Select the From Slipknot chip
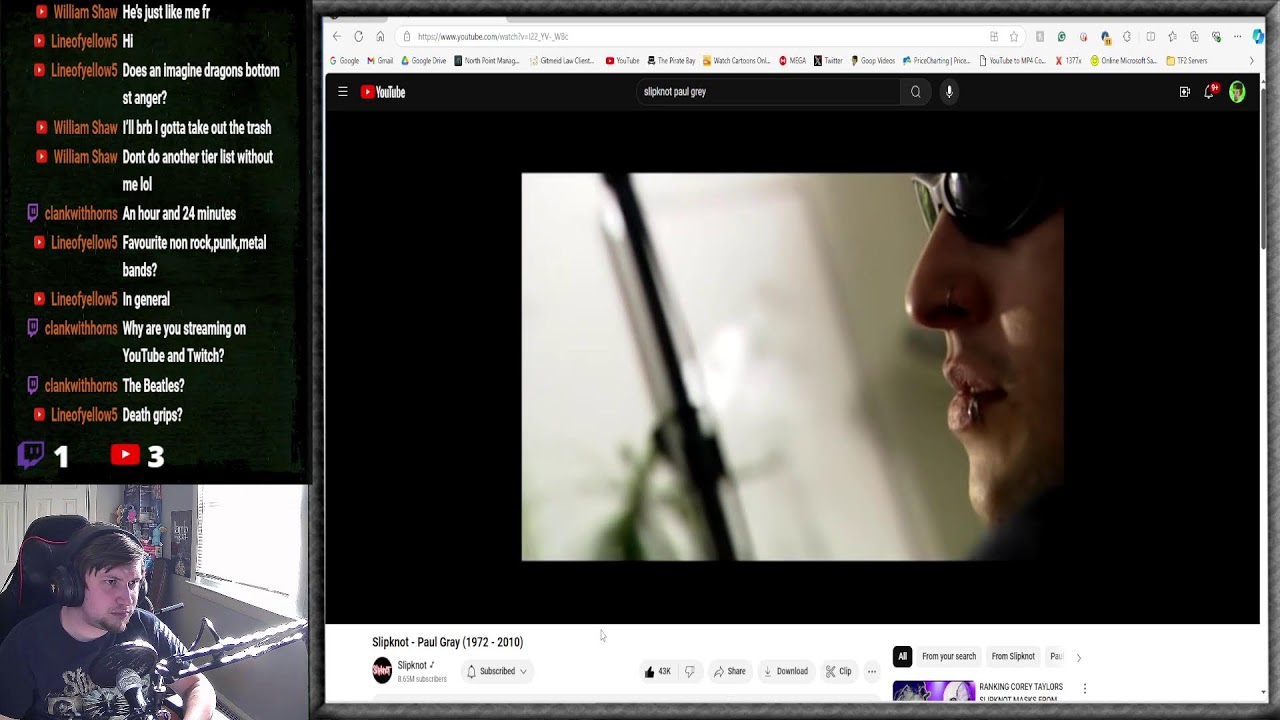The height and width of the screenshot is (720, 1280). 1013,656
